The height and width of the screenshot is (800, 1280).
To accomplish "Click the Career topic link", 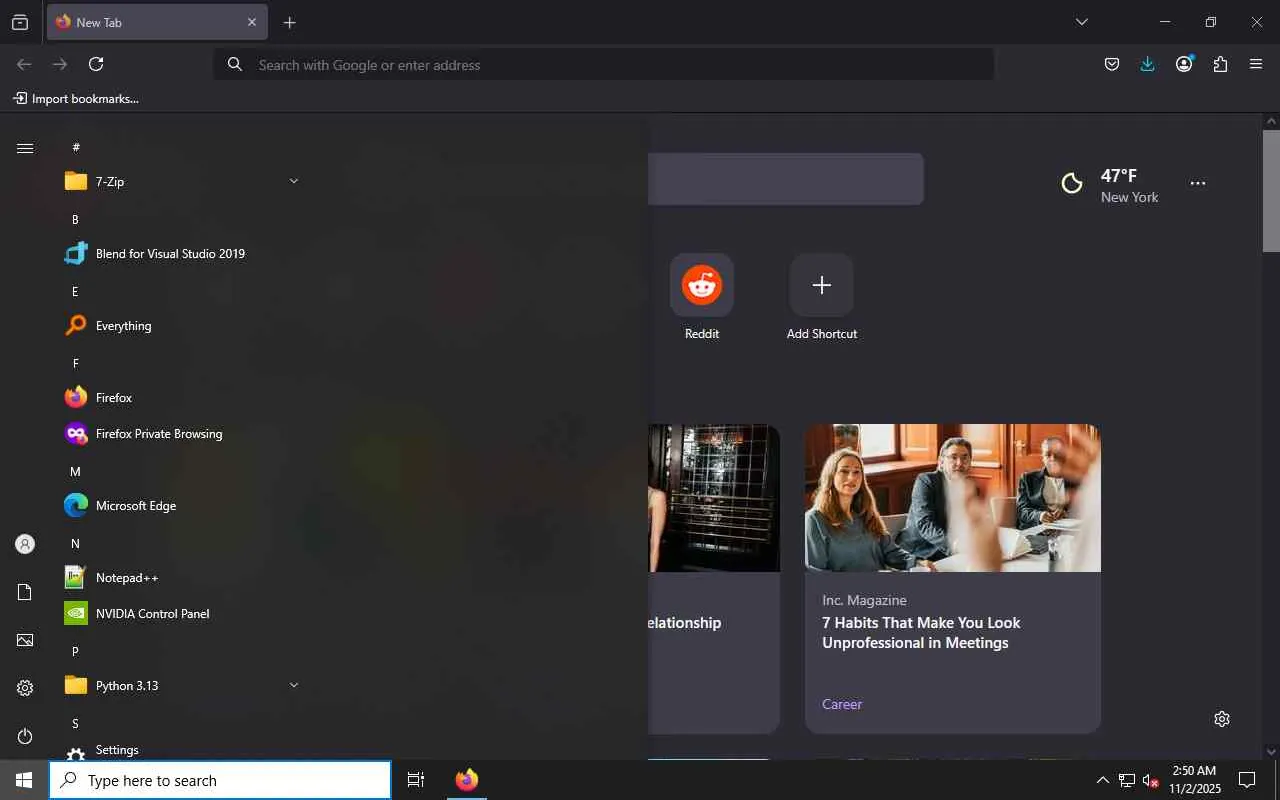I will [x=842, y=704].
